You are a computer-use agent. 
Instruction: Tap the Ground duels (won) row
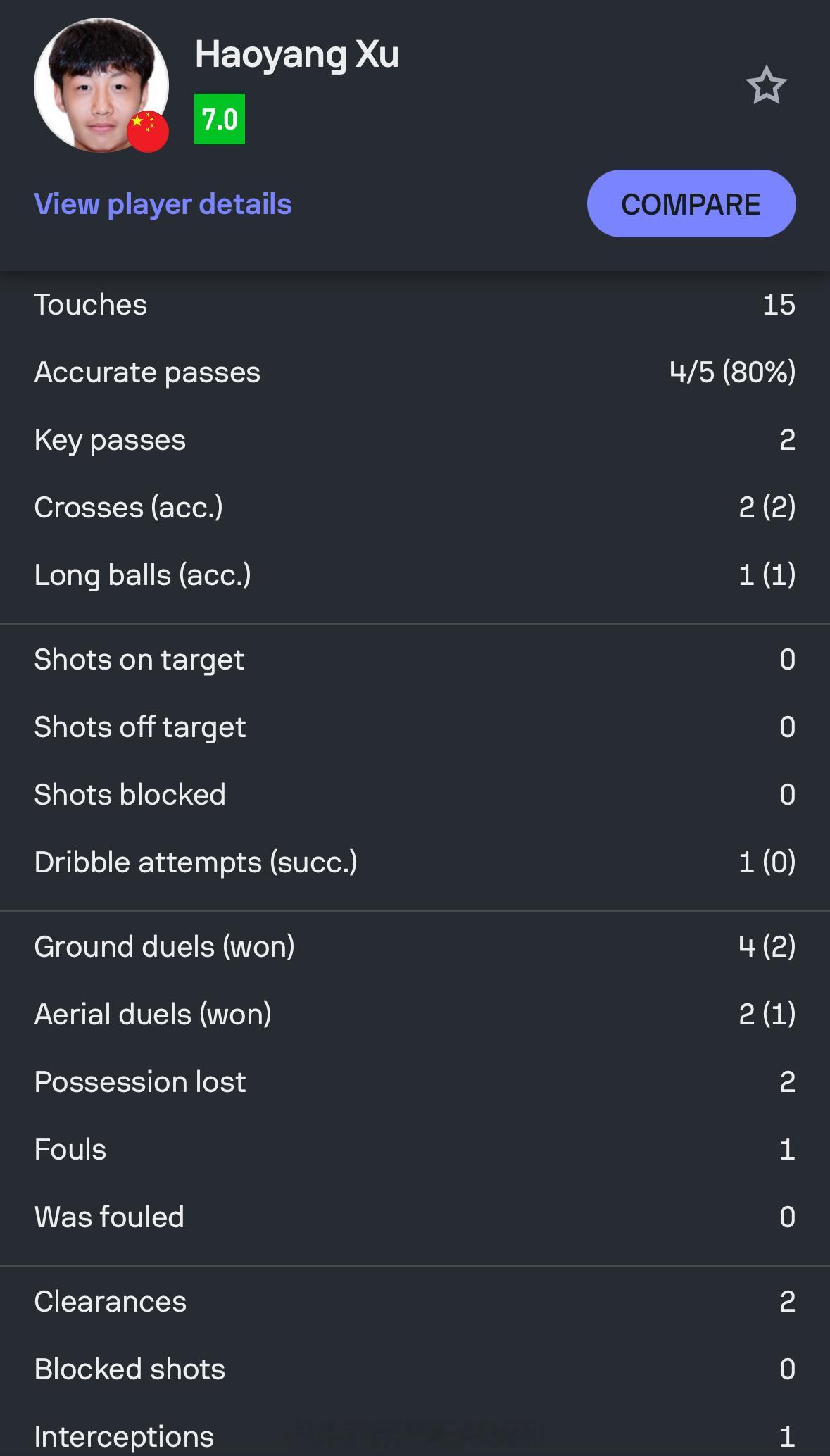tap(415, 947)
